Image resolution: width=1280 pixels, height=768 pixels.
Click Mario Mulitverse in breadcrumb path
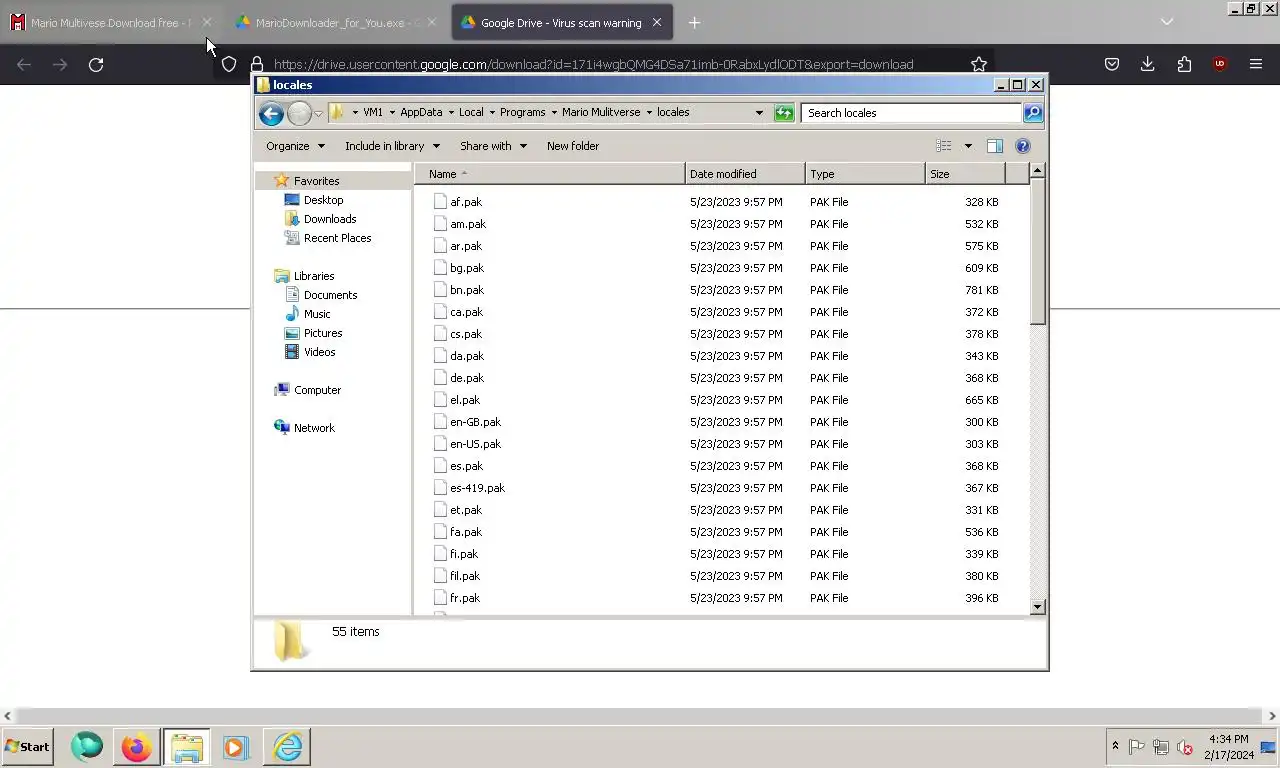[x=601, y=113]
